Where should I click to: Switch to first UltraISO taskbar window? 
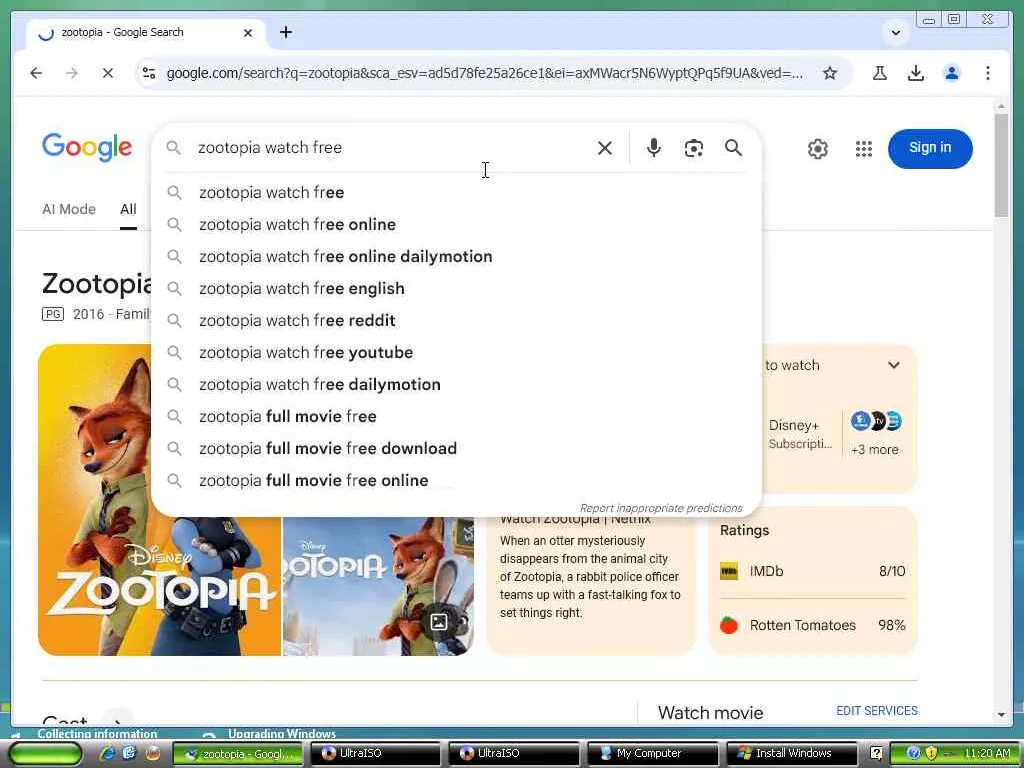[374, 754]
